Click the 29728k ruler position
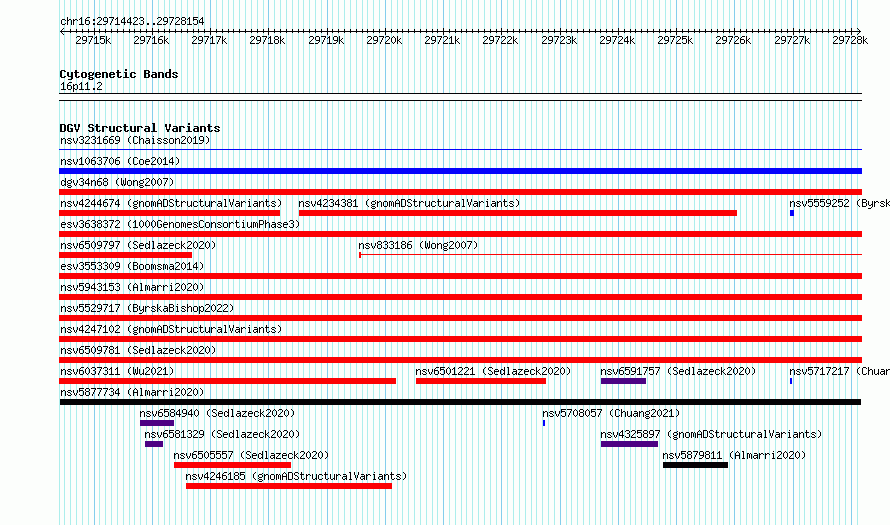Image resolution: width=890 pixels, height=525 pixels. tap(850, 40)
